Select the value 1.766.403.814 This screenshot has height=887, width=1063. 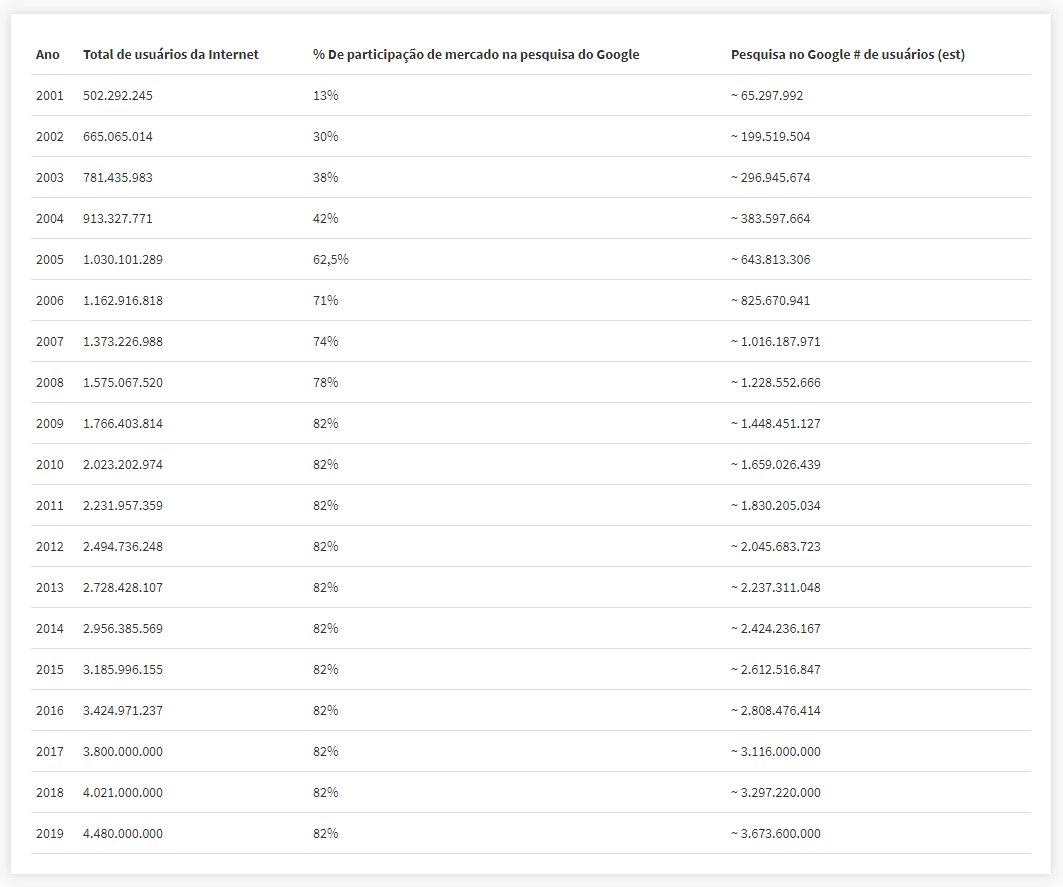coord(123,424)
